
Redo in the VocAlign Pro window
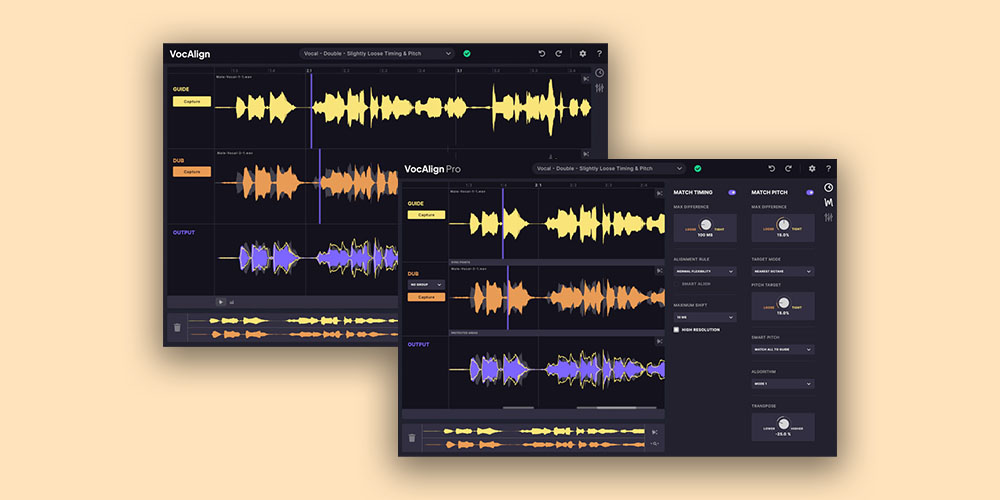788,169
